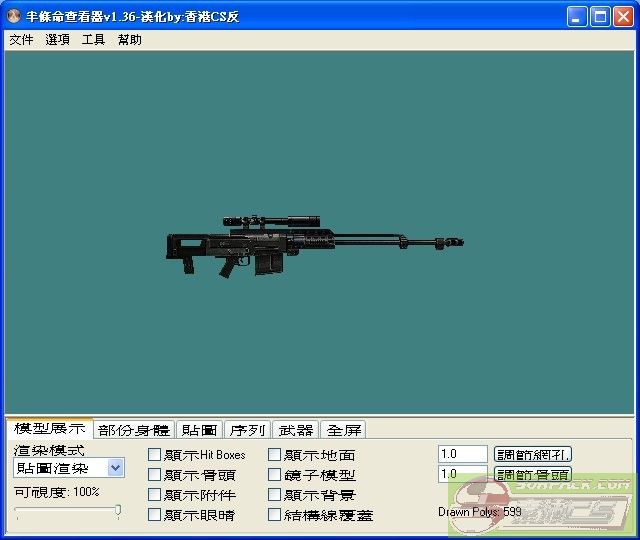The width and height of the screenshot is (640, 540).
Task: Click the 調節網孔 button
Action: [x=533, y=454]
